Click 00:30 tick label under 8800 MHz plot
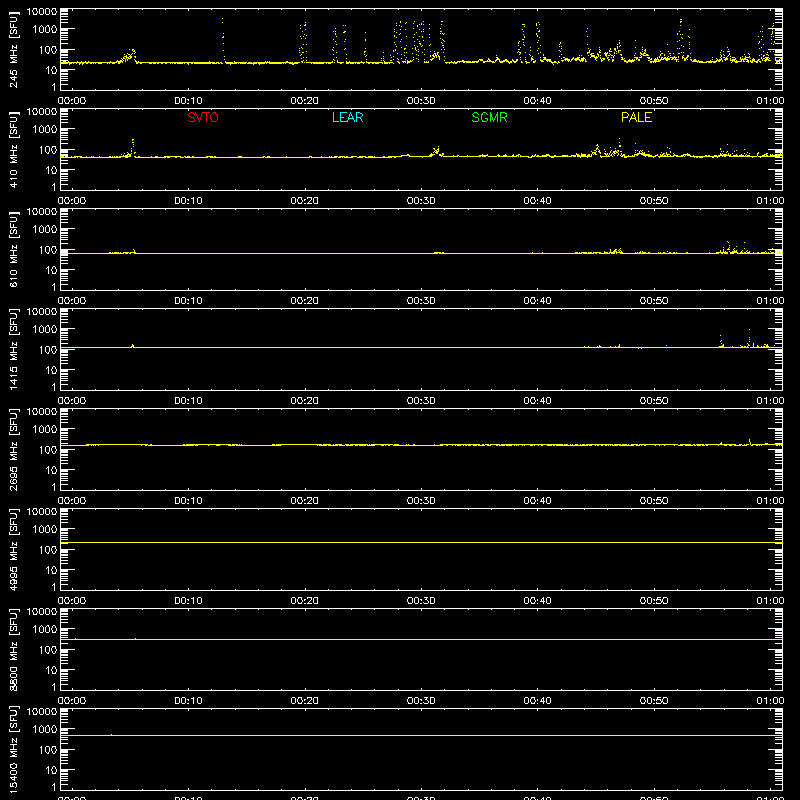The image size is (800, 800). [x=421, y=701]
